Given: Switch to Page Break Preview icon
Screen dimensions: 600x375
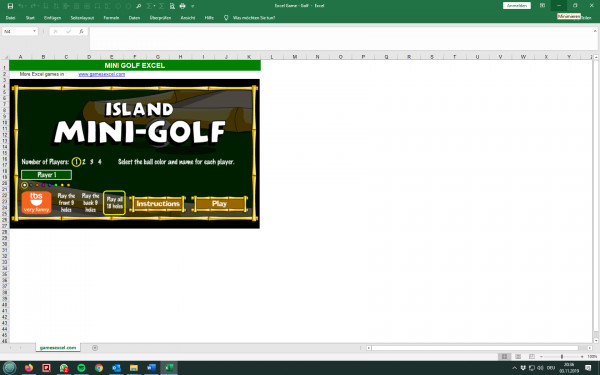Looking at the screenshot, I should [532, 357].
